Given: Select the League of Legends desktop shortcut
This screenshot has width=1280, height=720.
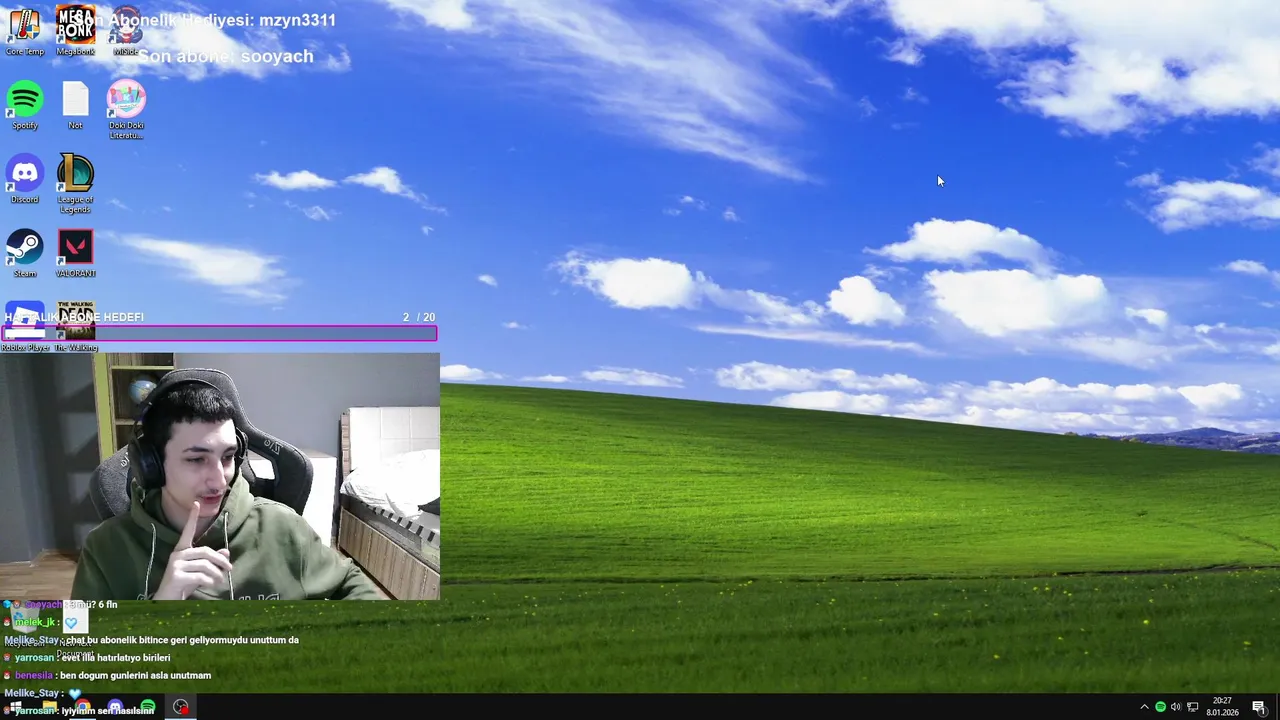Looking at the screenshot, I should [75, 184].
